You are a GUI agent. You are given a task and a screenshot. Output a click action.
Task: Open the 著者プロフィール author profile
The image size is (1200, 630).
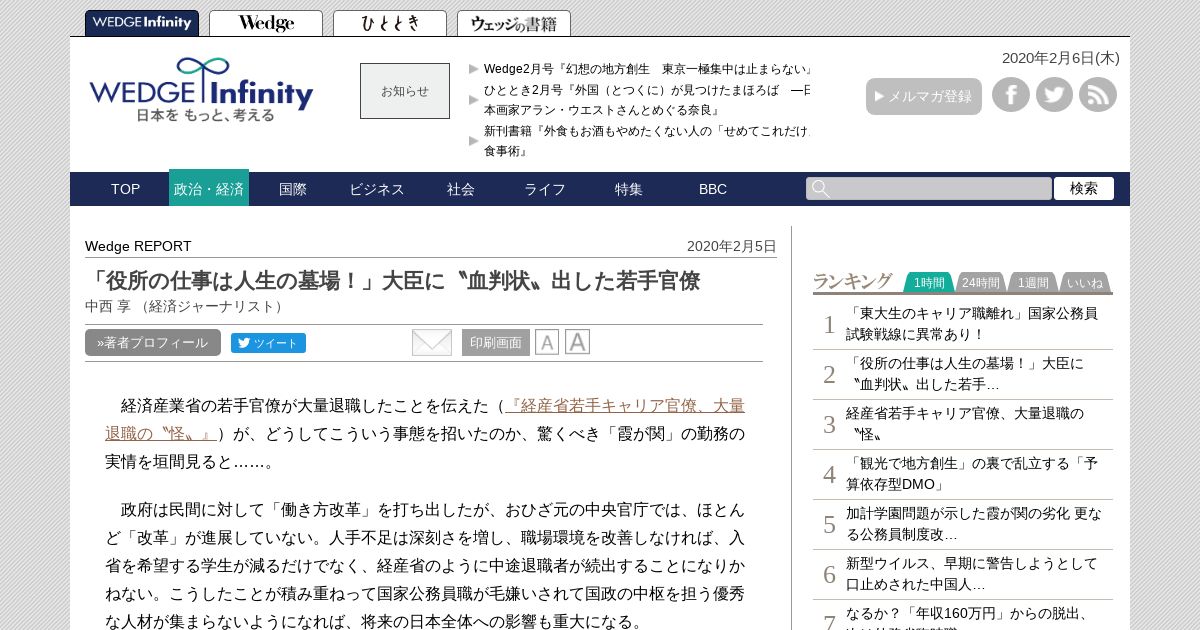(153, 342)
